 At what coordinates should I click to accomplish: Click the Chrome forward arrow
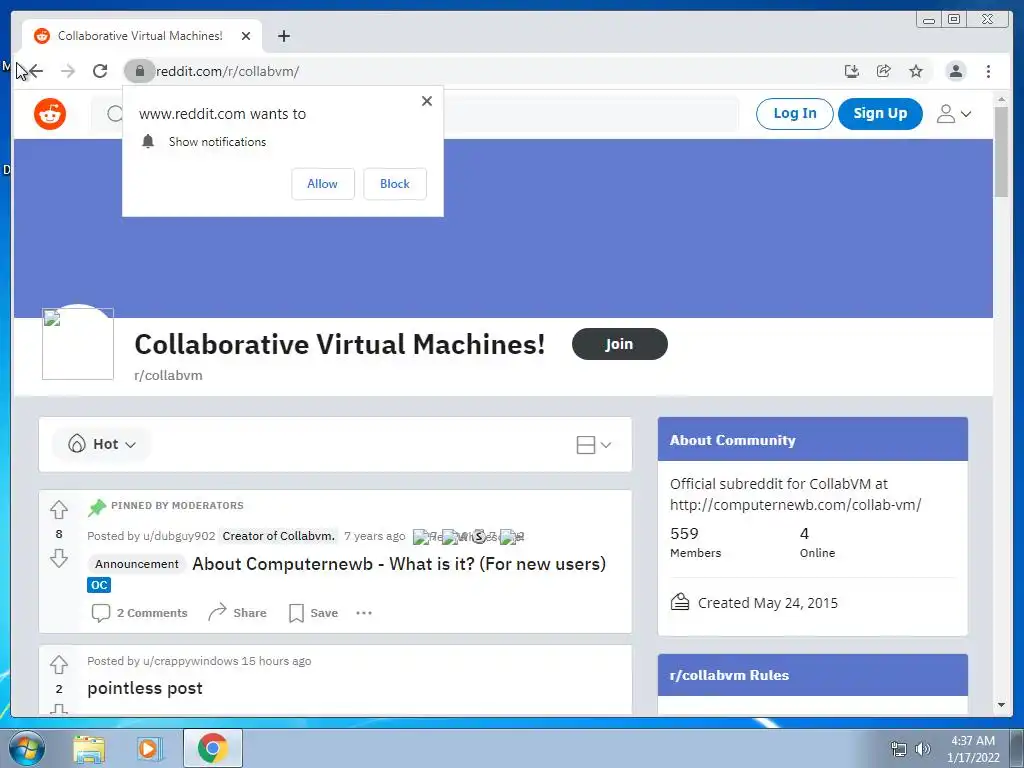[x=68, y=71]
